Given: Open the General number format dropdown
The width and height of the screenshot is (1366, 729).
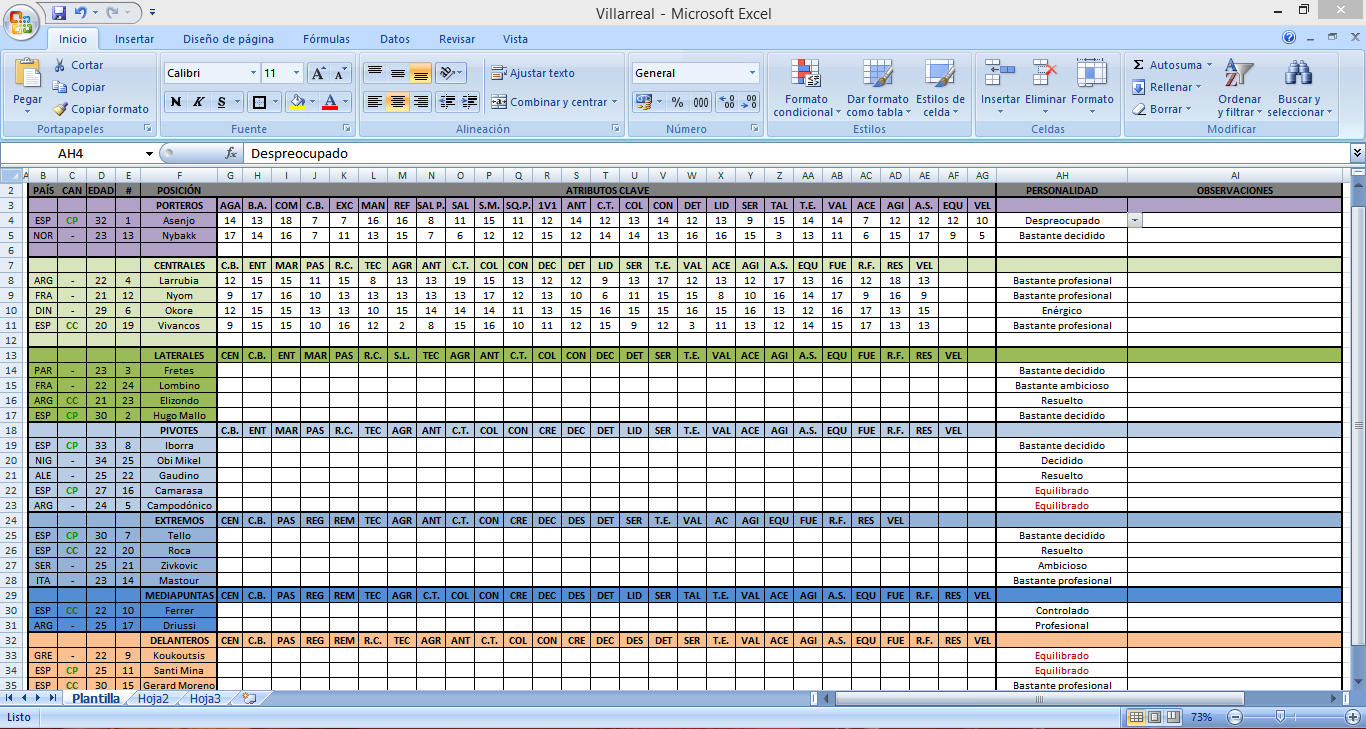Looking at the screenshot, I should (752, 73).
